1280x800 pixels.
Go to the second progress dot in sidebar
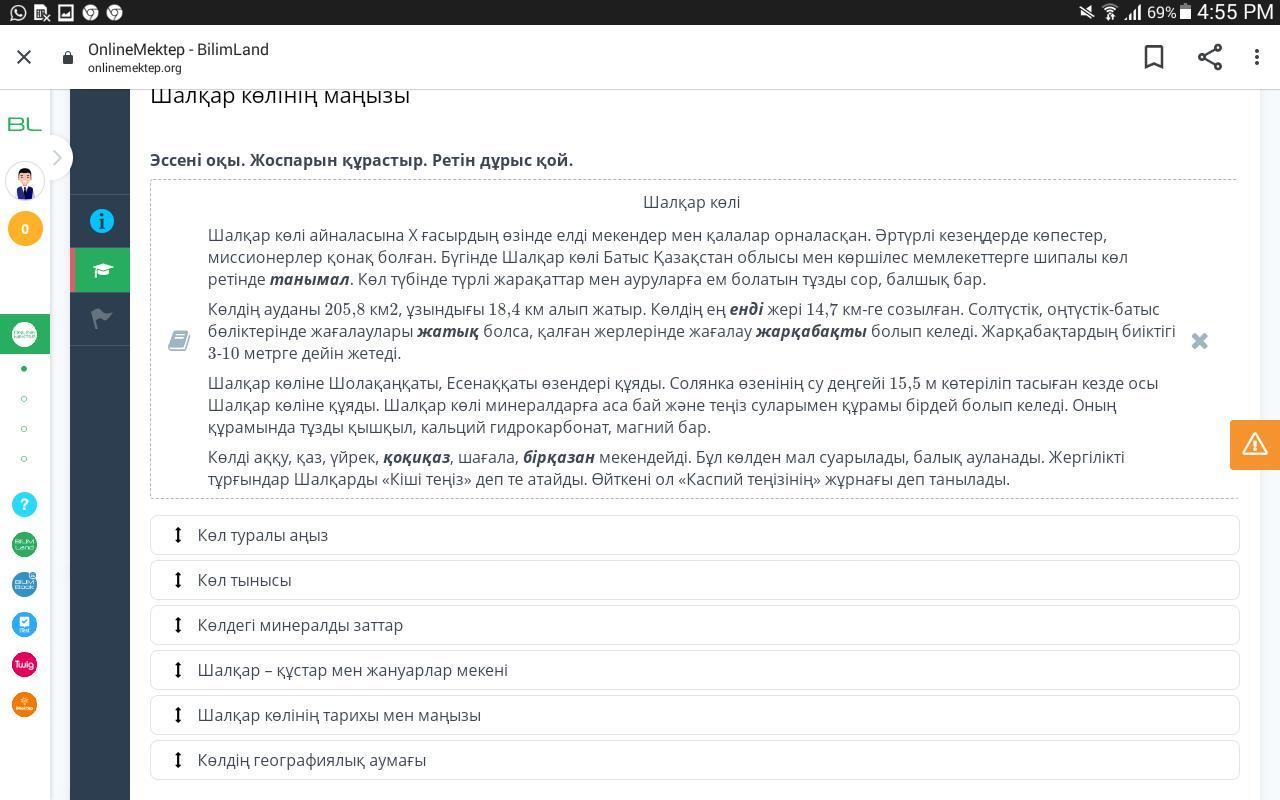24,398
